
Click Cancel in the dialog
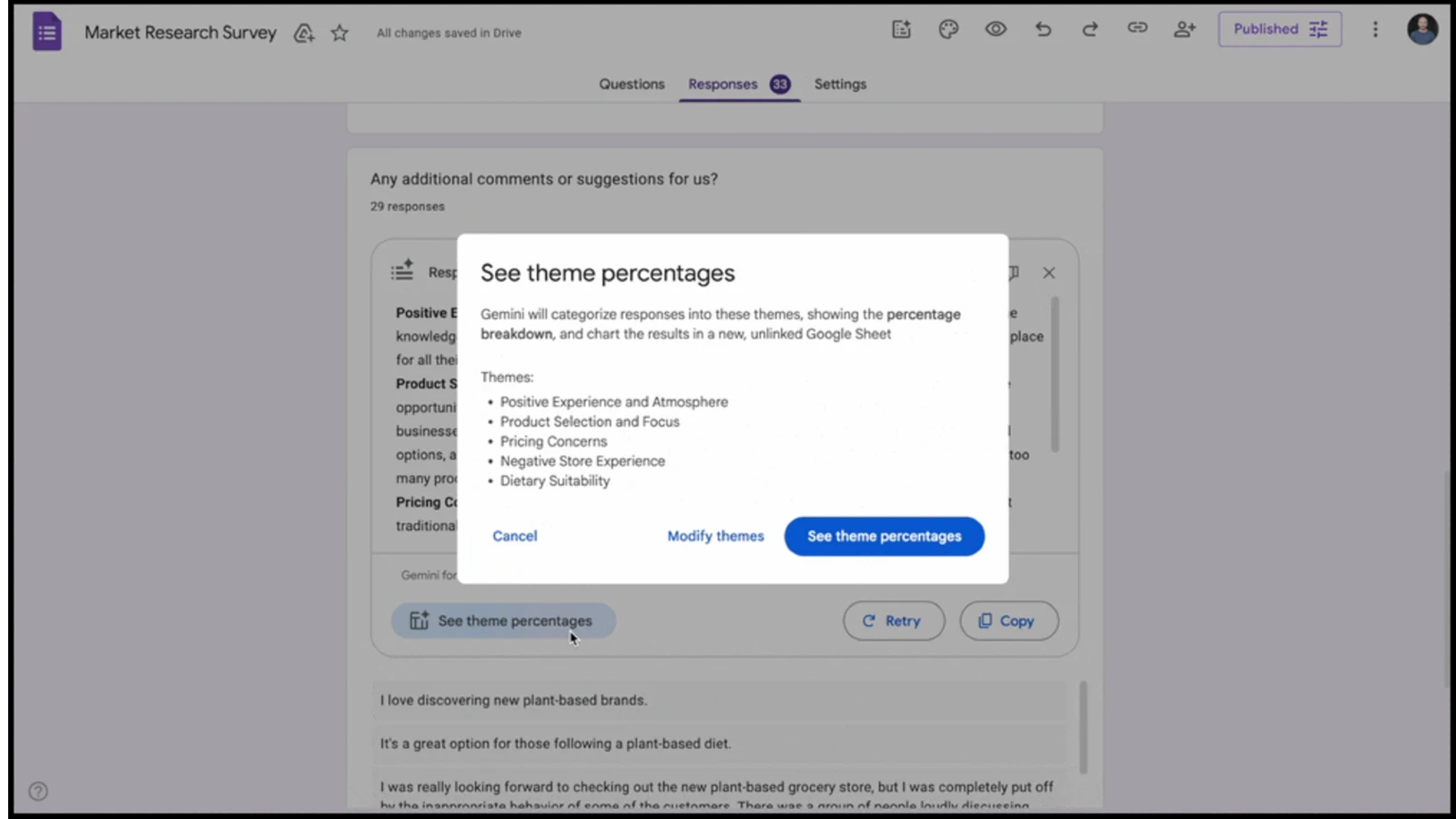coord(514,536)
